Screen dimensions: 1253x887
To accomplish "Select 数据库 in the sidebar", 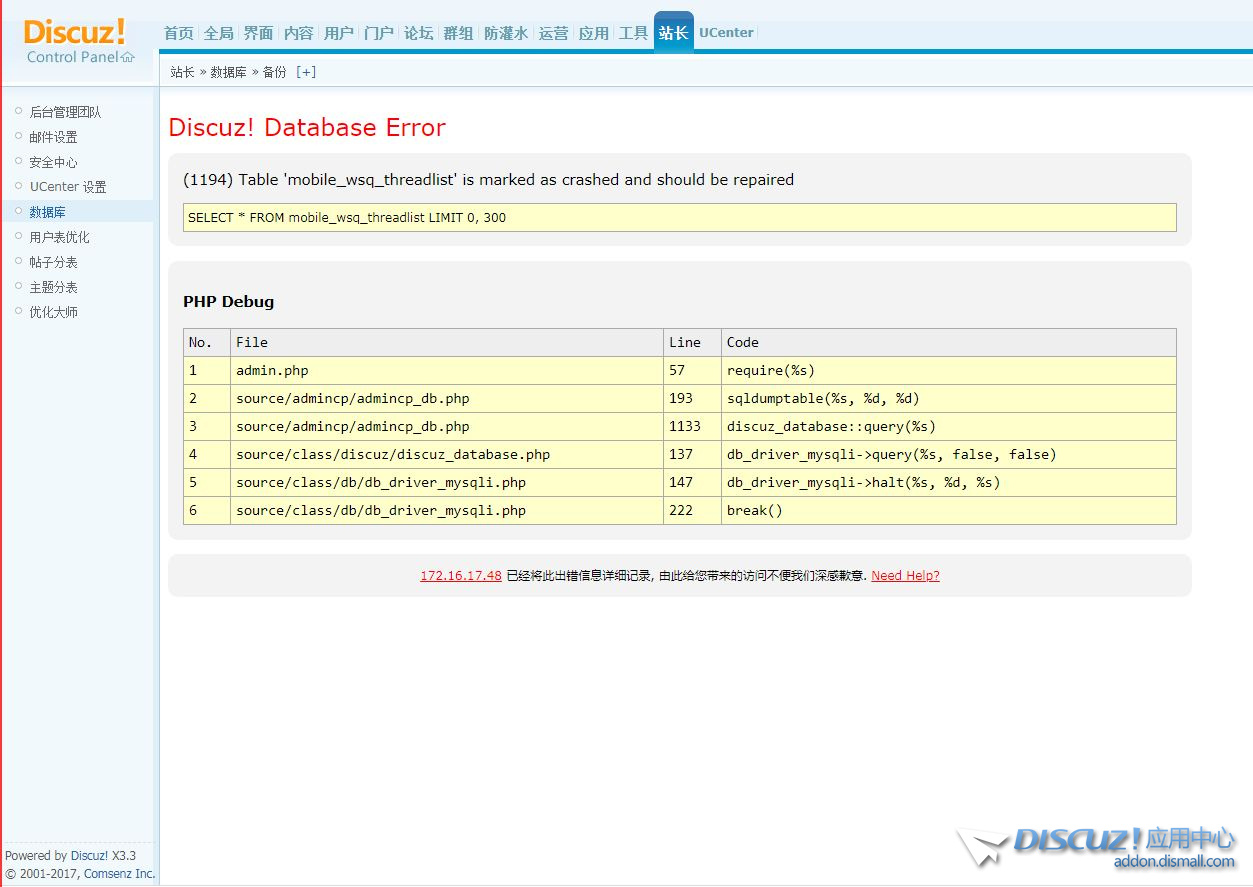I will pyautogui.click(x=47, y=212).
